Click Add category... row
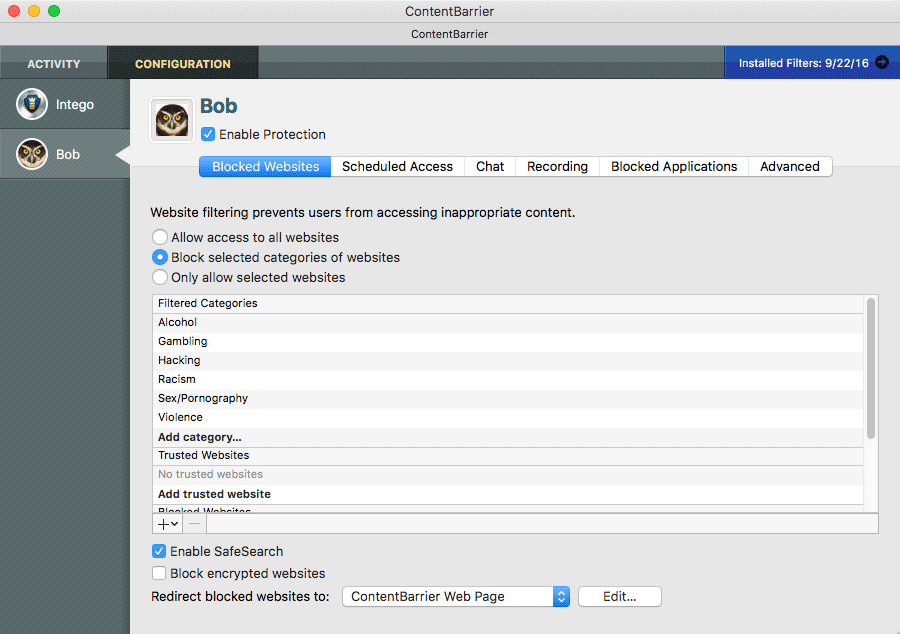Image resolution: width=900 pixels, height=634 pixels. click(x=508, y=437)
